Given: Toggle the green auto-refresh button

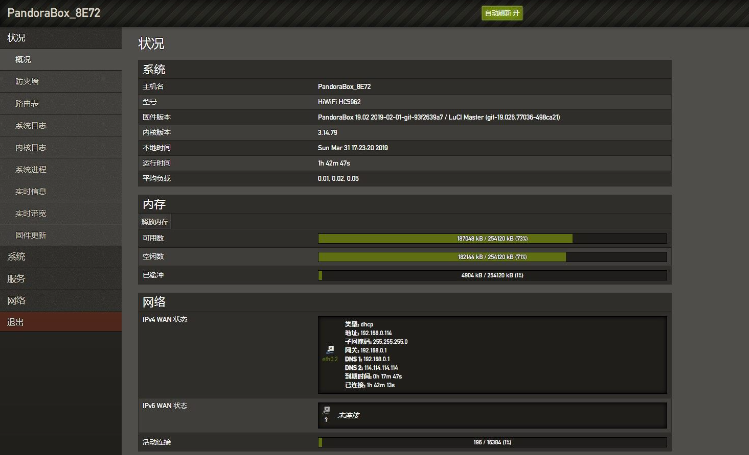Looking at the screenshot, I should pyautogui.click(x=502, y=13).
